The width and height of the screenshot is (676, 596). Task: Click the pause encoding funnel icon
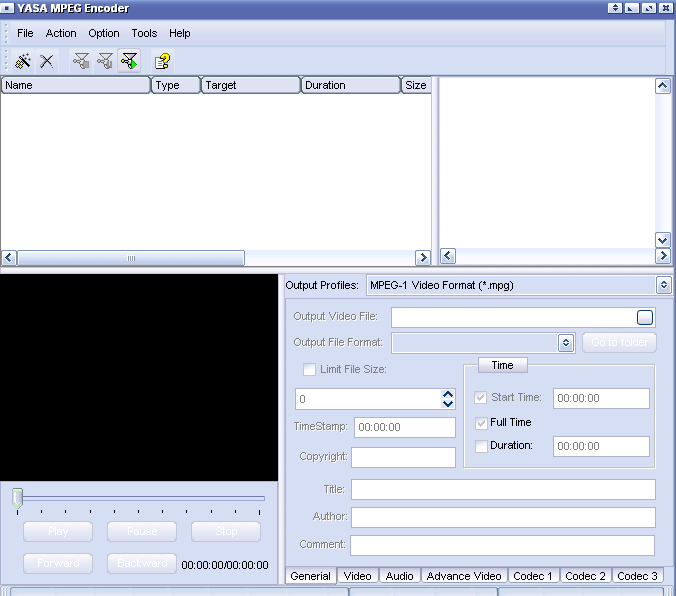click(x=105, y=61)
